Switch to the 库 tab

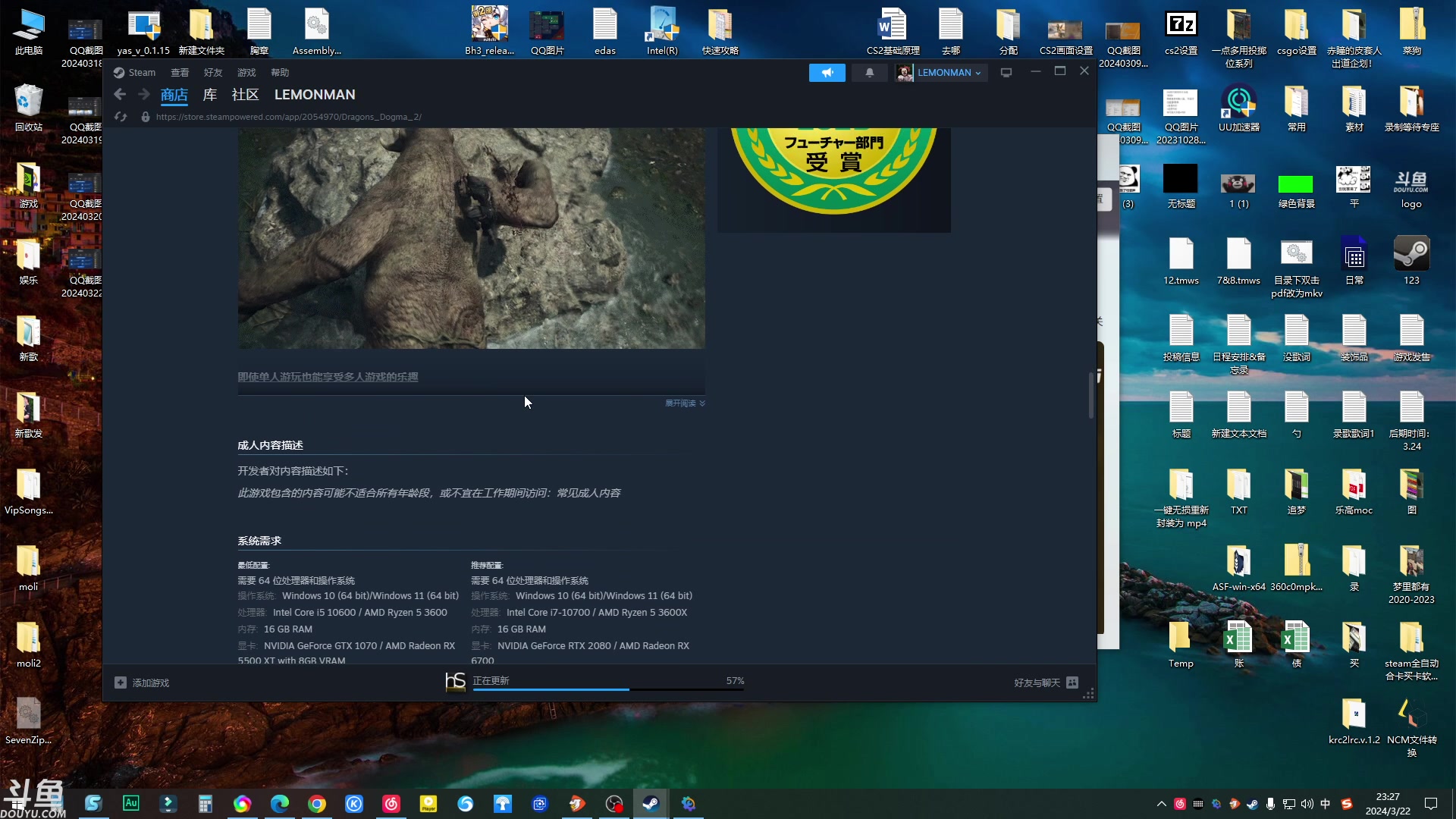click(210, 95)
